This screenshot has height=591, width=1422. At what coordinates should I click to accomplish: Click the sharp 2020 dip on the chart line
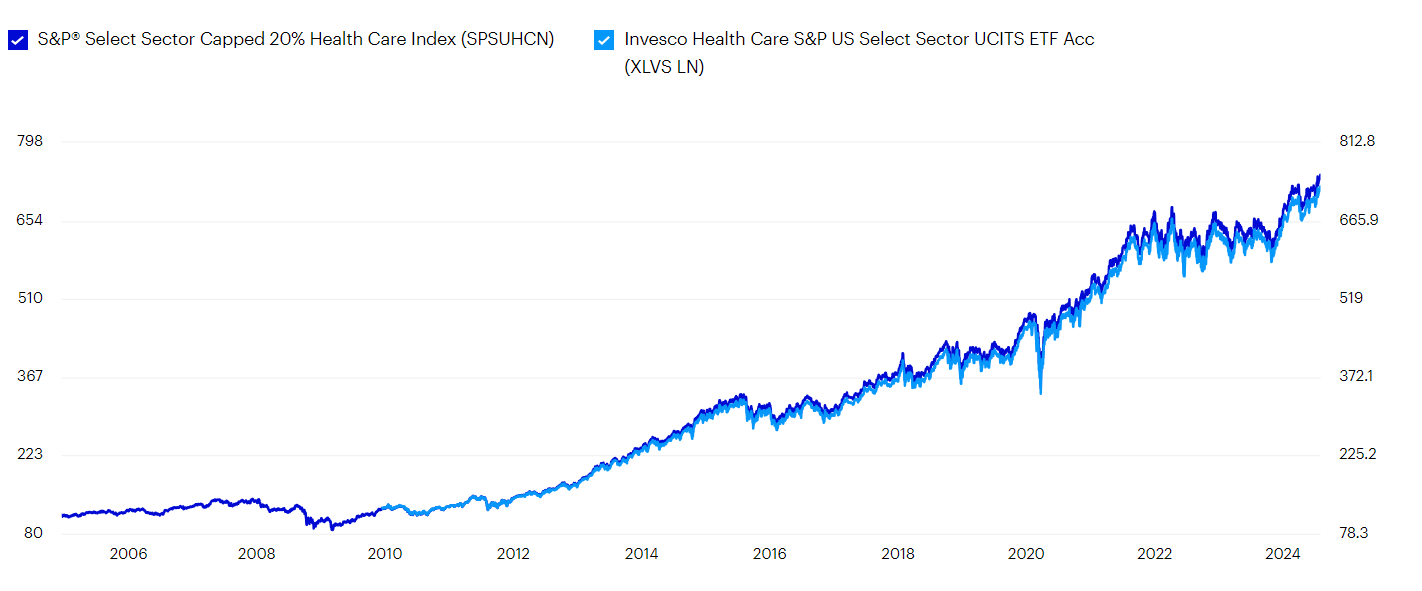pos(1041,390)
